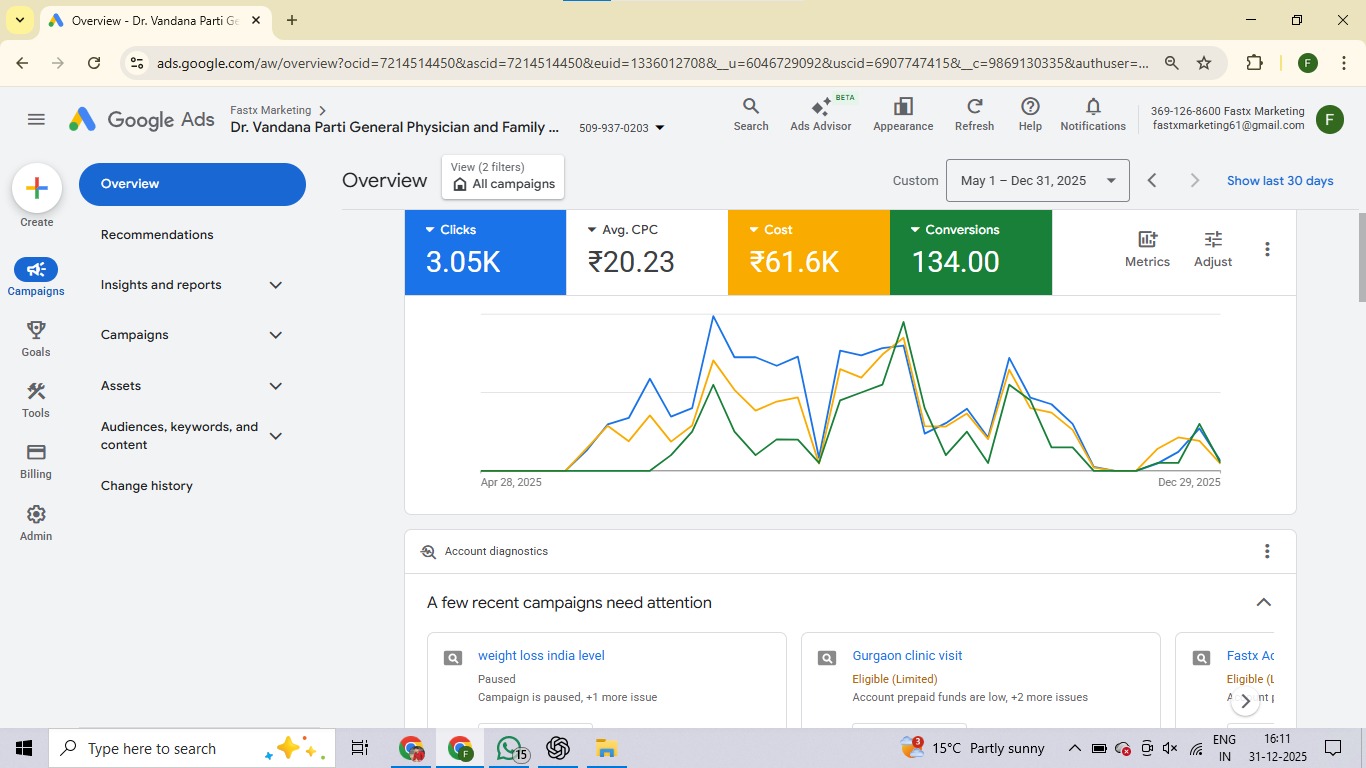
Task: Open the May 1 – Dec 31 date range dropdown
Action: [1037, 180]
